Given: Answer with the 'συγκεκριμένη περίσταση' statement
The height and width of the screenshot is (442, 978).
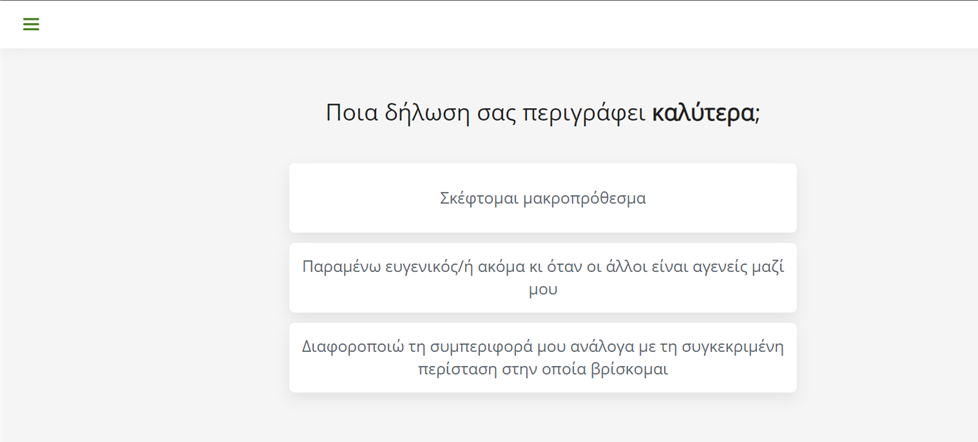Looking at the screenshot, I should 542,357.
